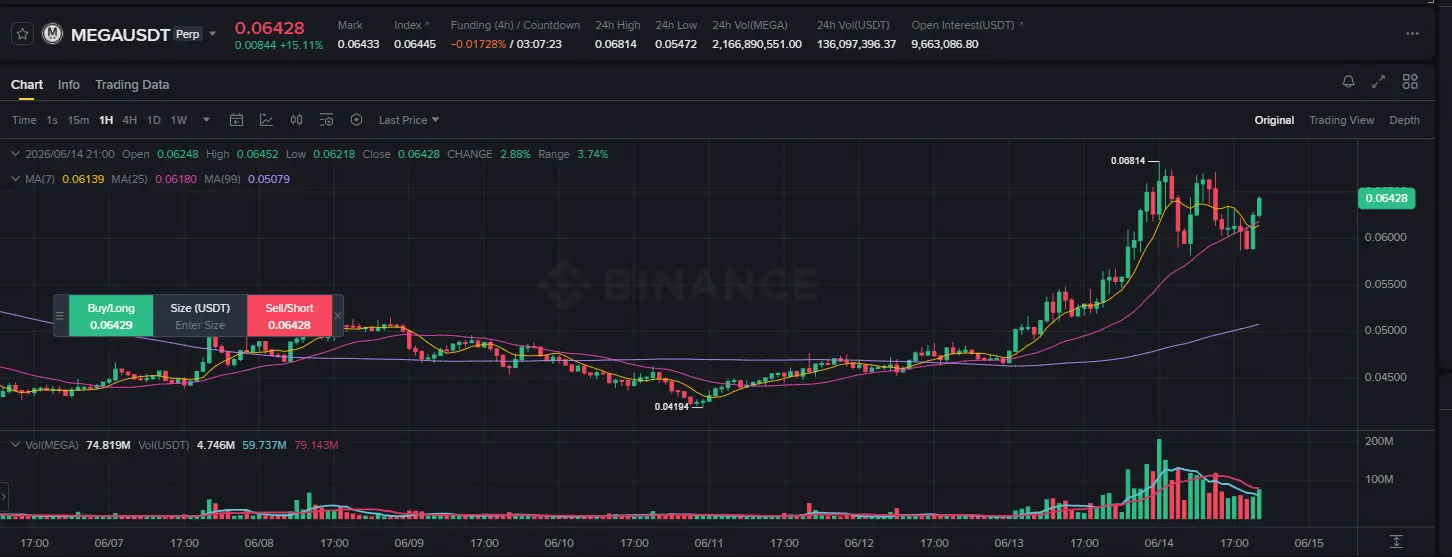
Task: Click the Open Interest value 9,663,086.80
Action: tap(945, 44)
